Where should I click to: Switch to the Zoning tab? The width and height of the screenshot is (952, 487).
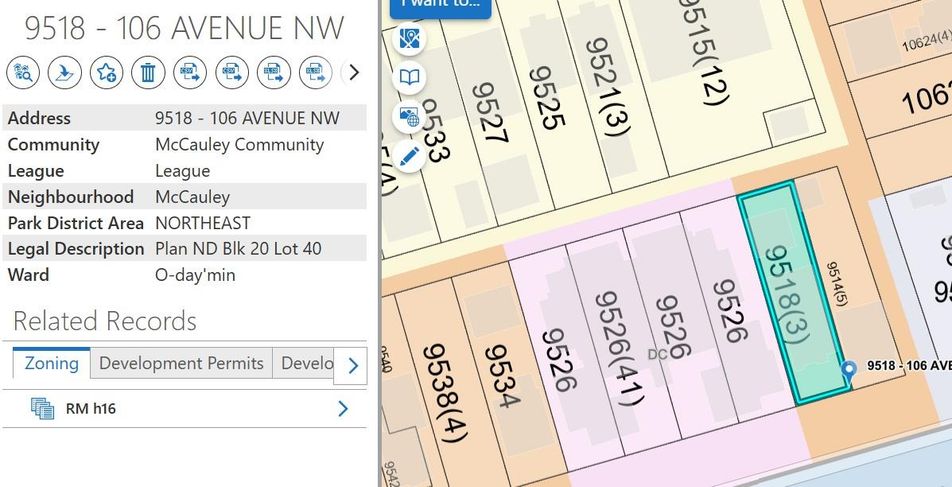pyautogui.click(x=51, y=363)
